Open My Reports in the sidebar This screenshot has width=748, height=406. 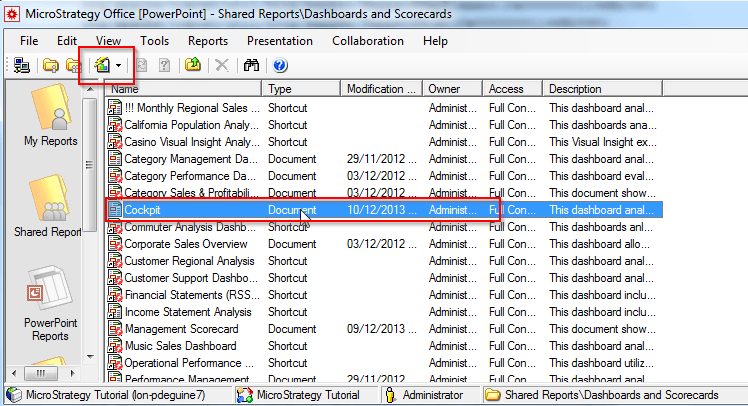(x=51, y=115)
